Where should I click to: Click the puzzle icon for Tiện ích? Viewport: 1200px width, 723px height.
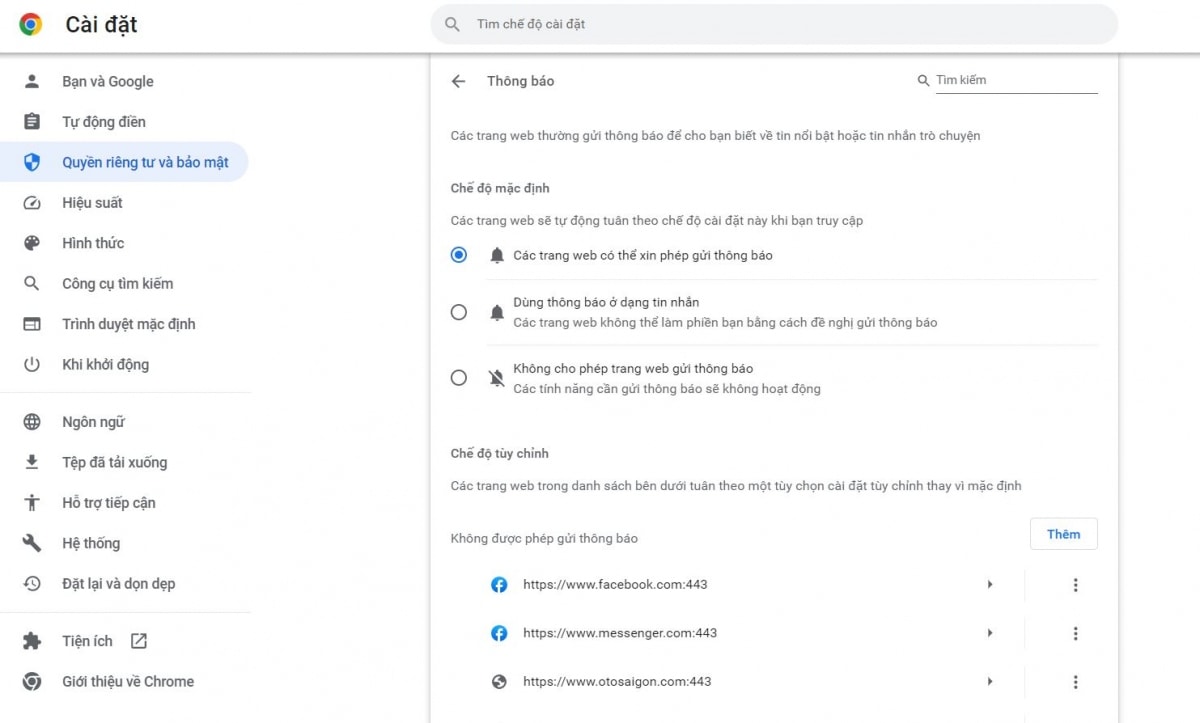(32, 641)
